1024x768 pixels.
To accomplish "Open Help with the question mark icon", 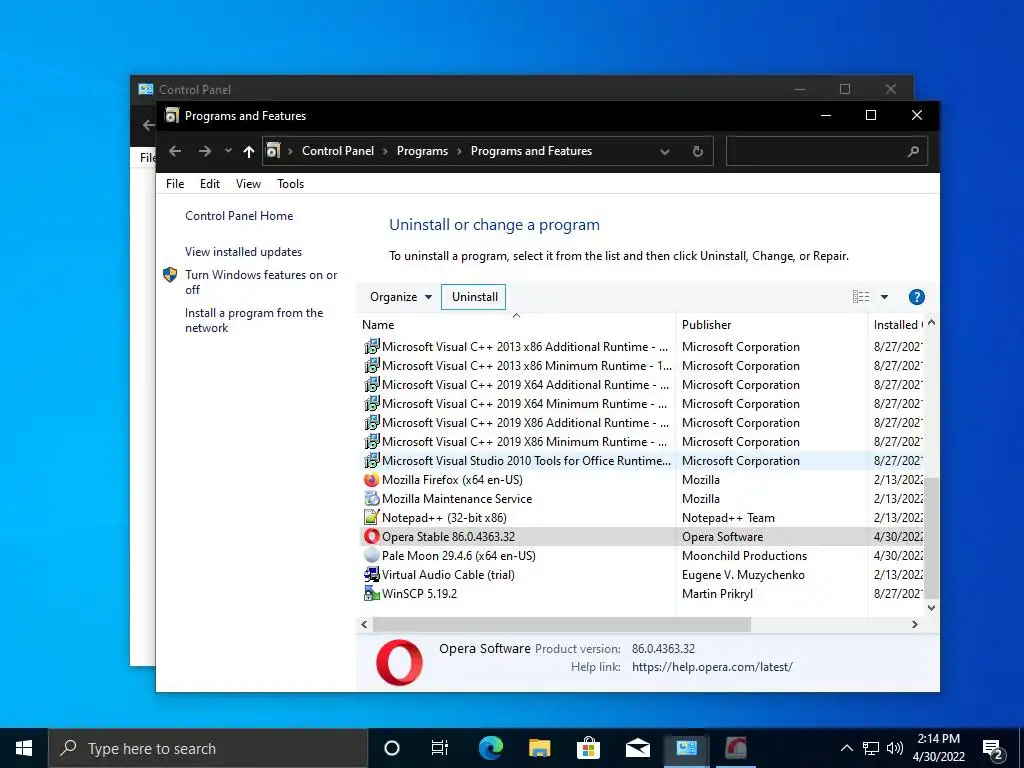I will 916,297.
